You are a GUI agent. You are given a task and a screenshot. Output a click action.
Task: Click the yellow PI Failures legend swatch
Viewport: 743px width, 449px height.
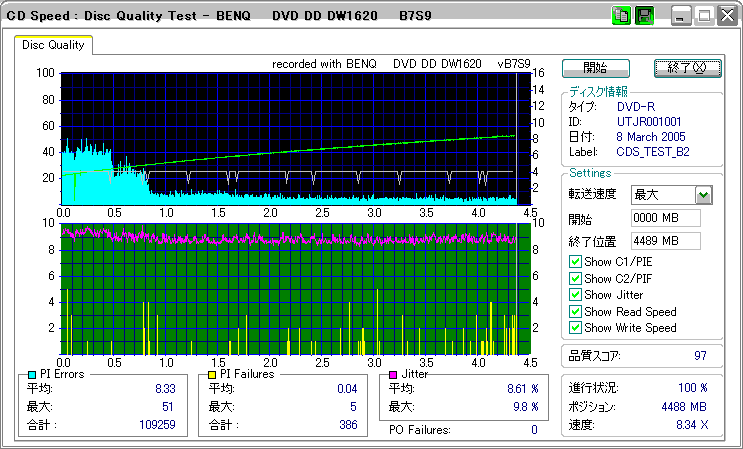[212, 375]
